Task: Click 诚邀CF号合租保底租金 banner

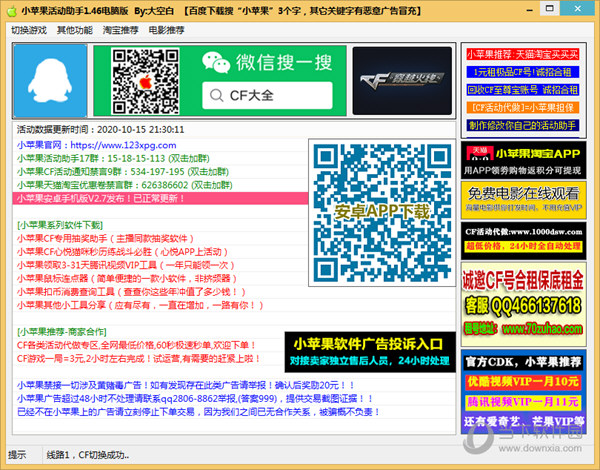Action: (523, 304)
